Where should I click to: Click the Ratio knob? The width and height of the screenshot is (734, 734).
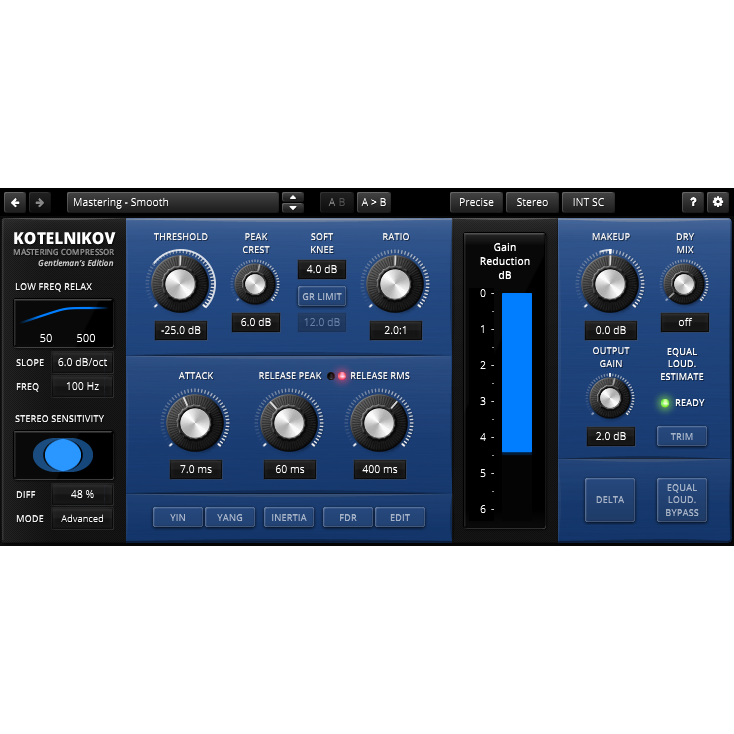click(x=395, y=283)
